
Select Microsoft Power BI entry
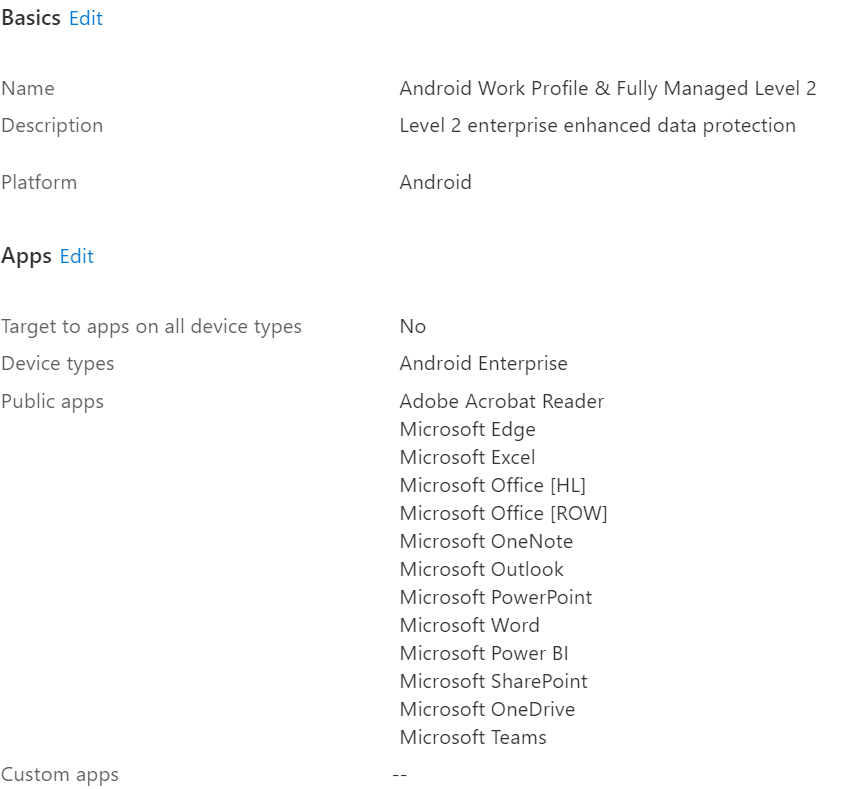click(482, 653)
